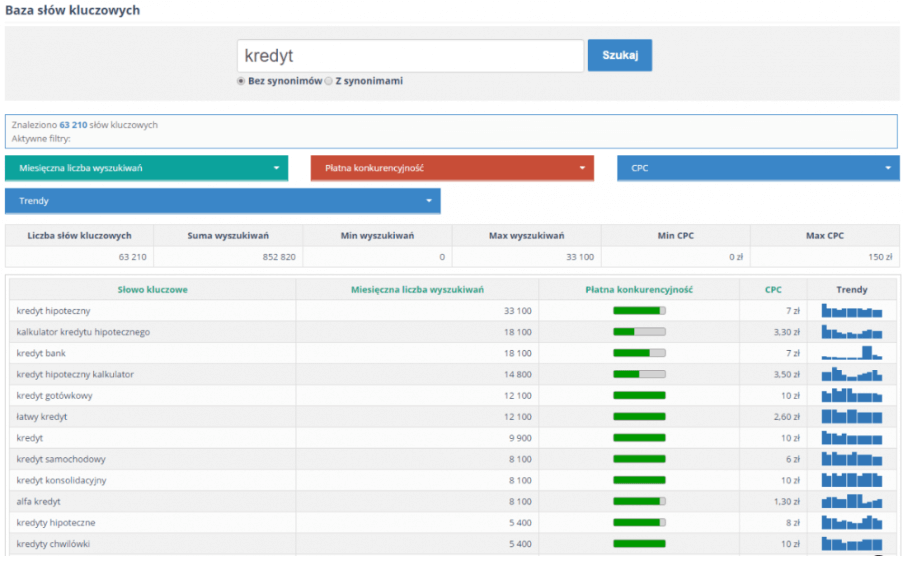Screen dimensions: 903x562
Task: Sort by the CPC column header
Action: tap(773, 290)
